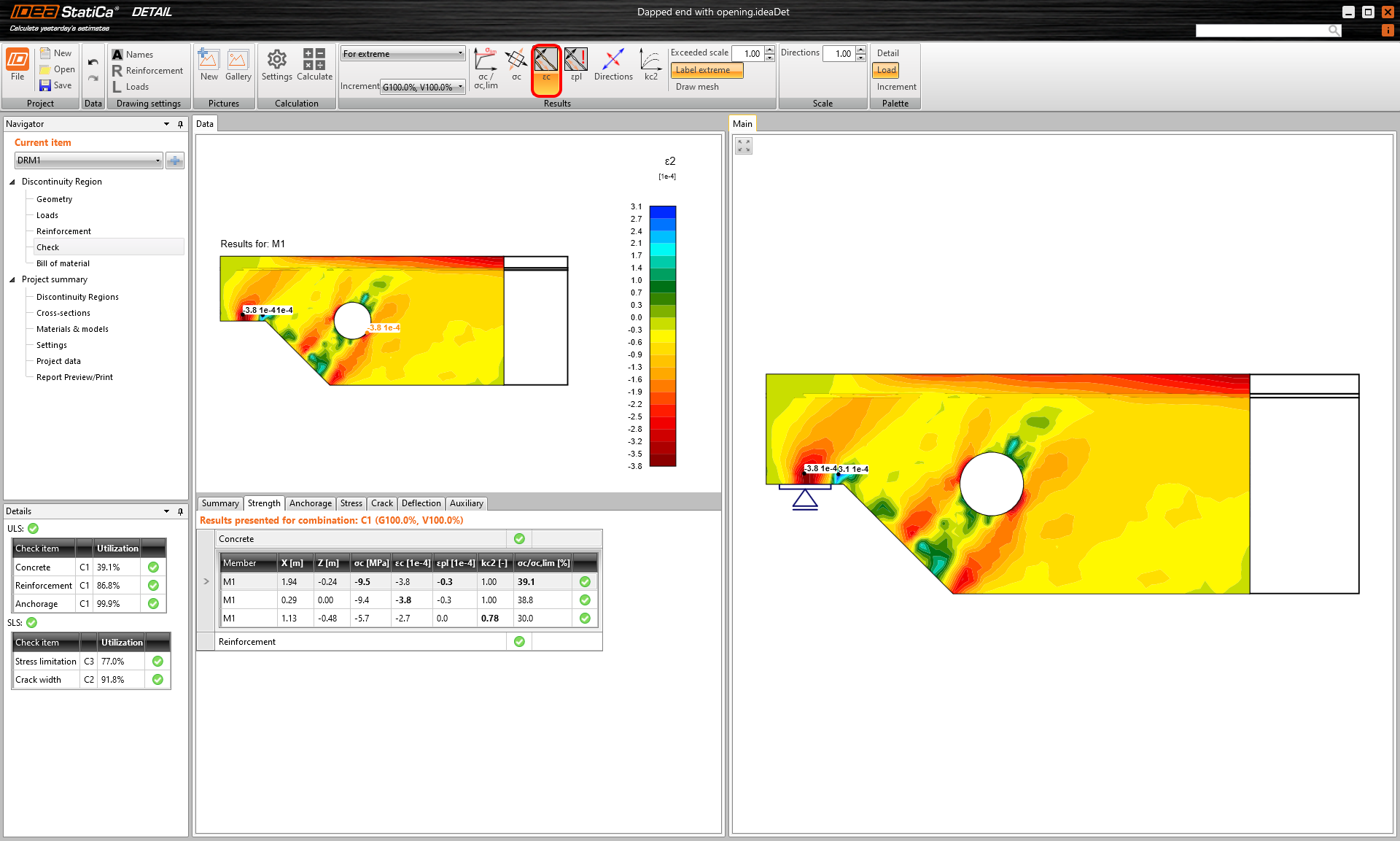Increase the Exceeded scale value stepper

(x=770, y=50)
